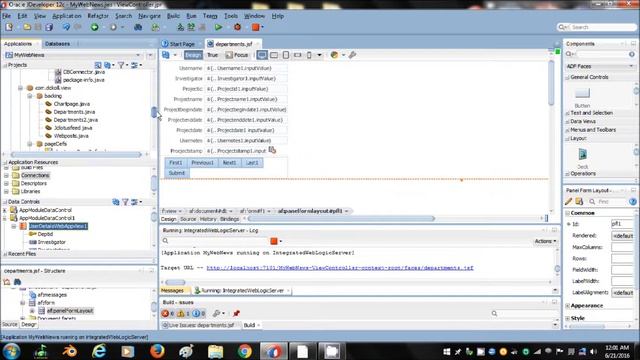This screenshot has height=360, width=640.
Task: Switch to the Bindings editor tab
Action: click(x=229, y=219)
